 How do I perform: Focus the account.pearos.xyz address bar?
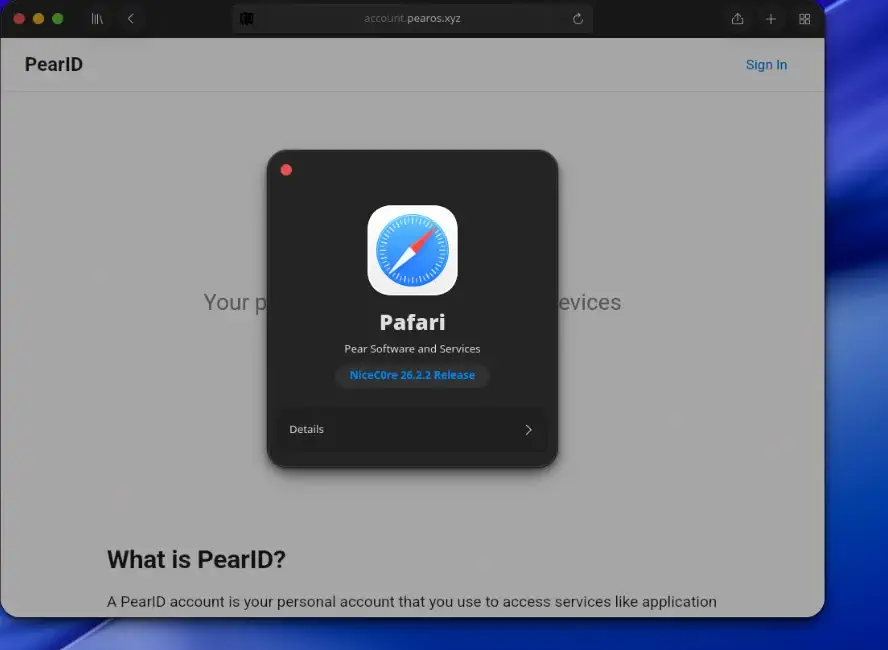tap(412, 19)
